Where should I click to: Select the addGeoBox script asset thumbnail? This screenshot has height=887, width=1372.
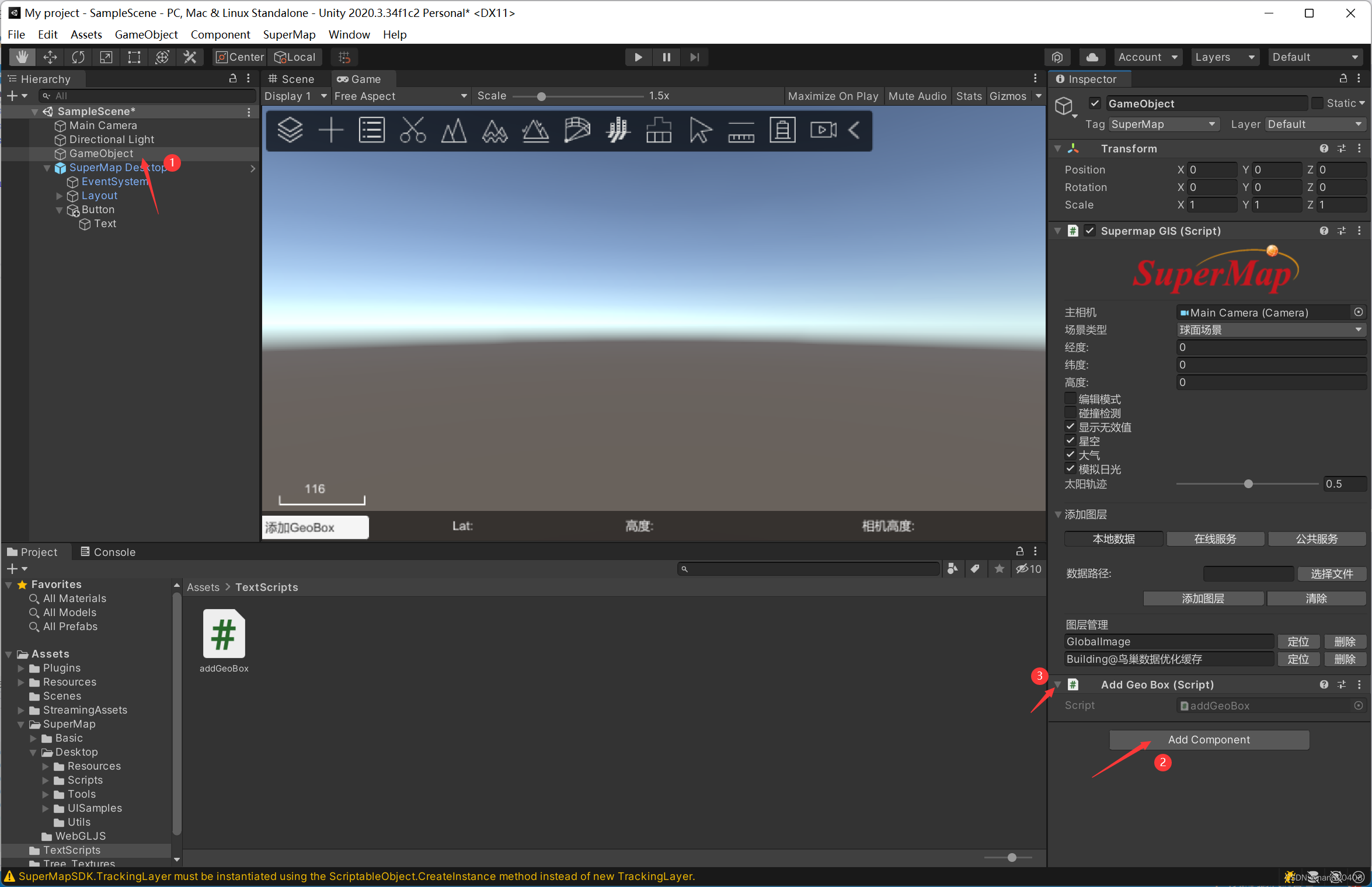224,634
